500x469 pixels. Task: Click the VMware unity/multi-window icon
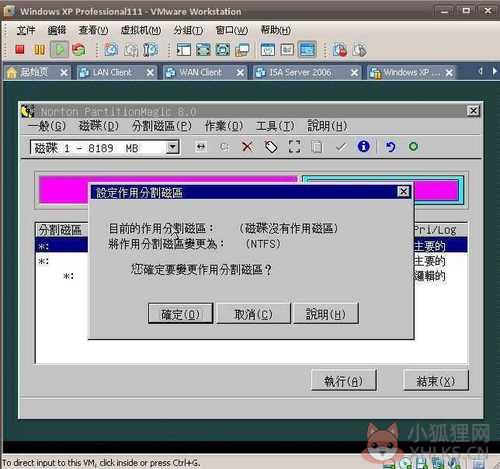click(242, 50)
